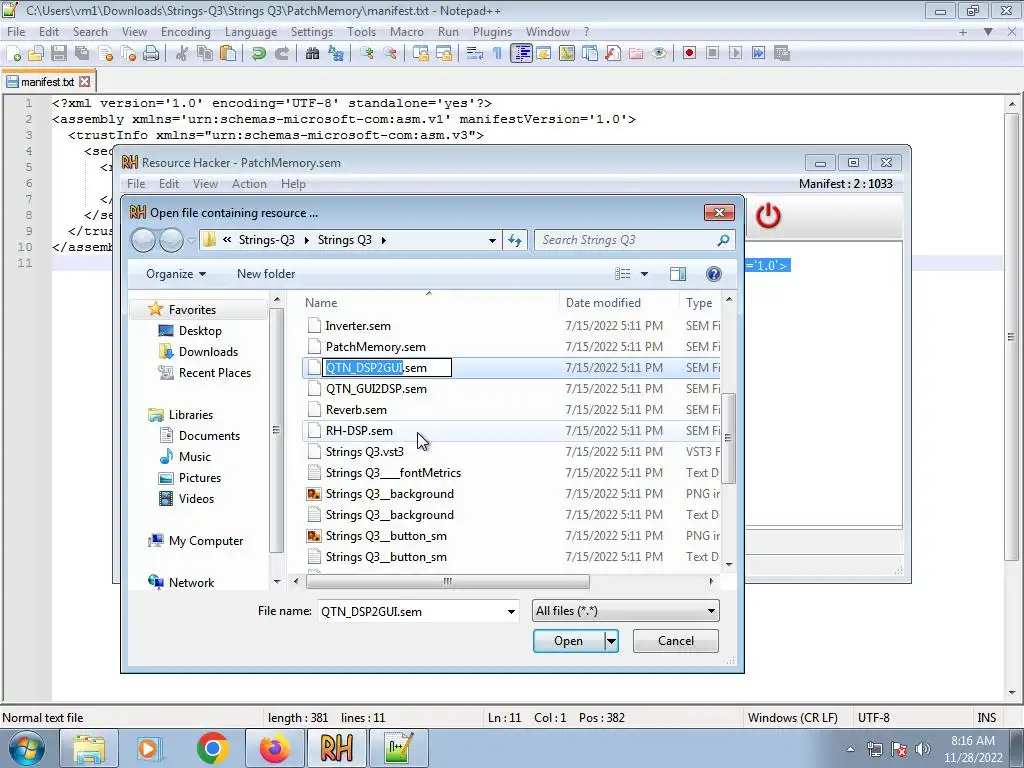The height and width of the screenshot is (768, 1024).
Task: Toggle the preview pane icon in dialog
Action: point(678,274)
